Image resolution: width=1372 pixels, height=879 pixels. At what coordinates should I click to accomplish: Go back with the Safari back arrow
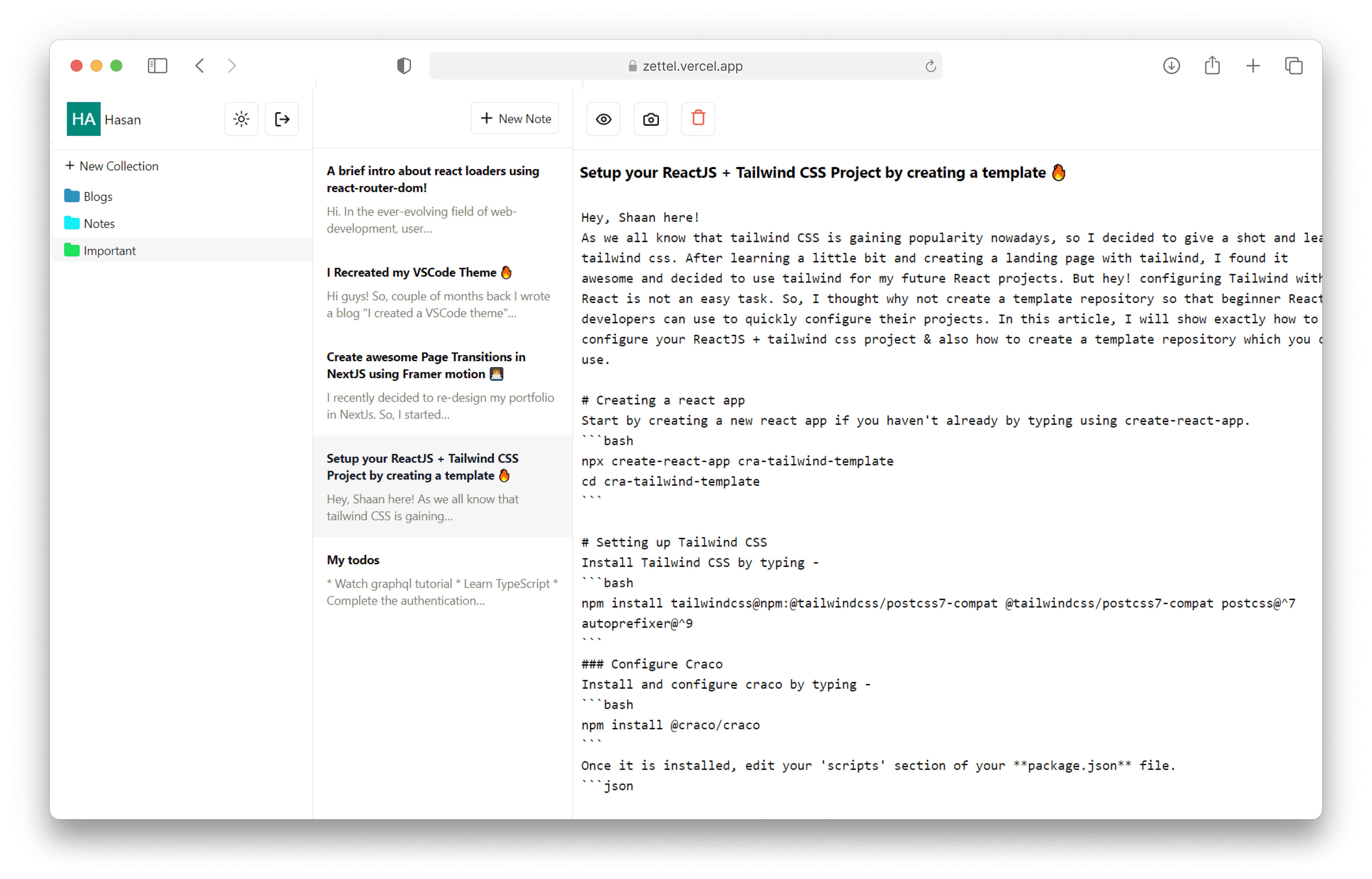(x=199, y=66)
